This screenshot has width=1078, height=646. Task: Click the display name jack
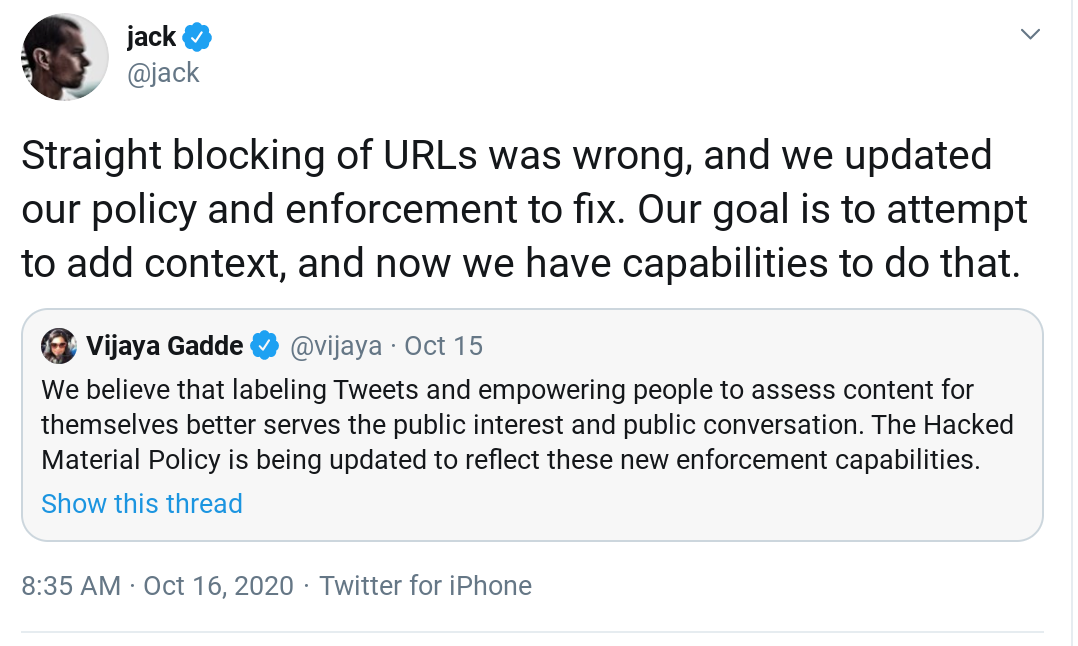(151, 36)
